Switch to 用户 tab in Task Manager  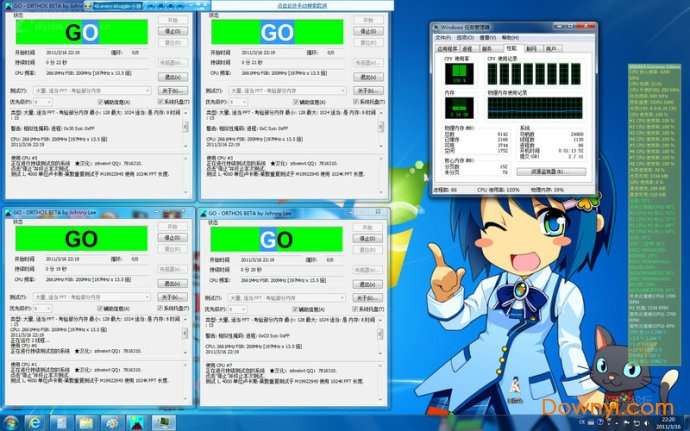pyautogui.click(x=551, y=49)
